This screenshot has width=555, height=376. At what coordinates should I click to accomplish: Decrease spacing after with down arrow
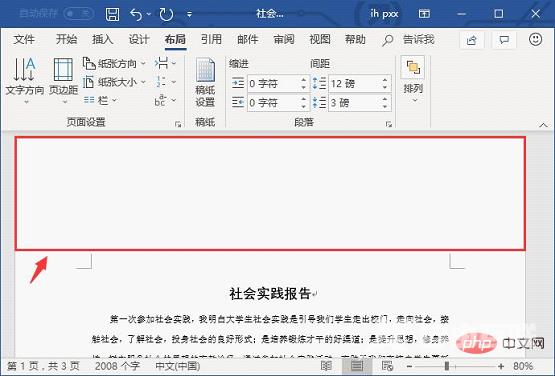tap(385, 107)
